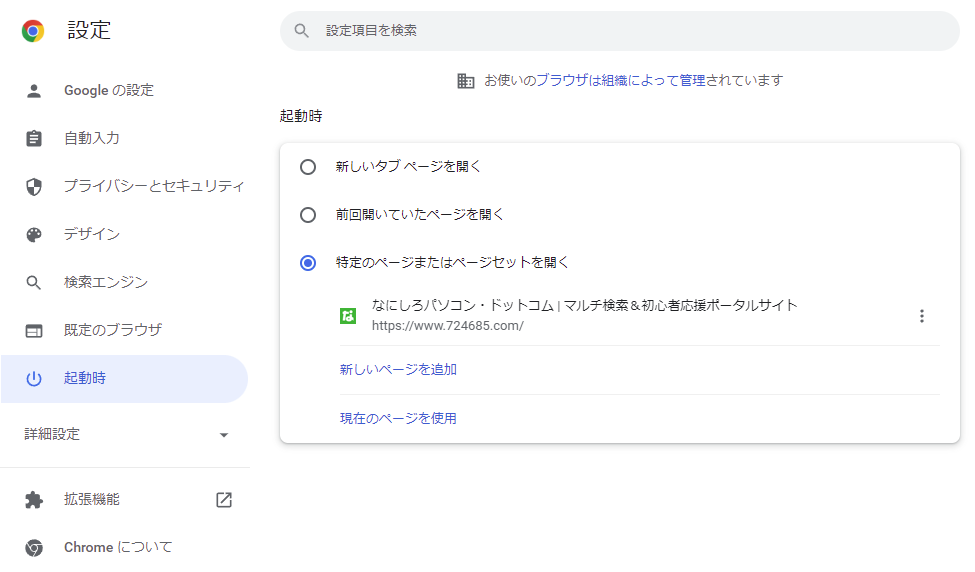The image size is (975, 572).
Task: Click the puzzle piece icon for 拡張機能
Action: [x=34, y=500]
